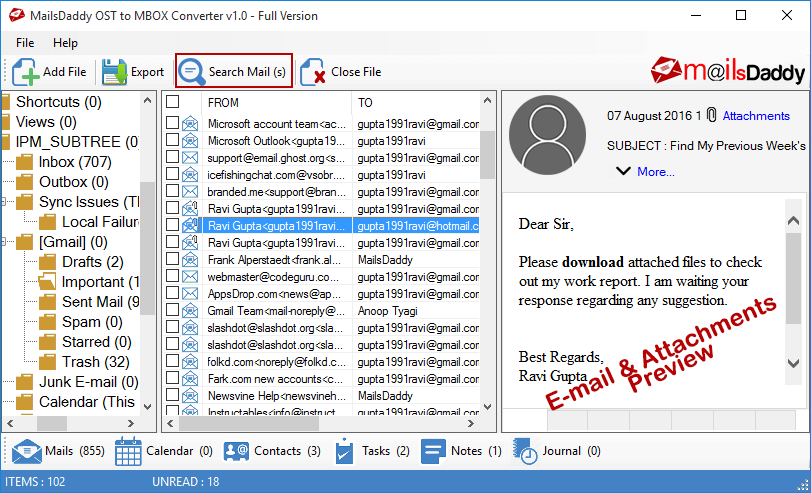This screenshot has width=811, height=493.
Task: Click the Add File toolbar icon
Action: [x=25, y=72]
